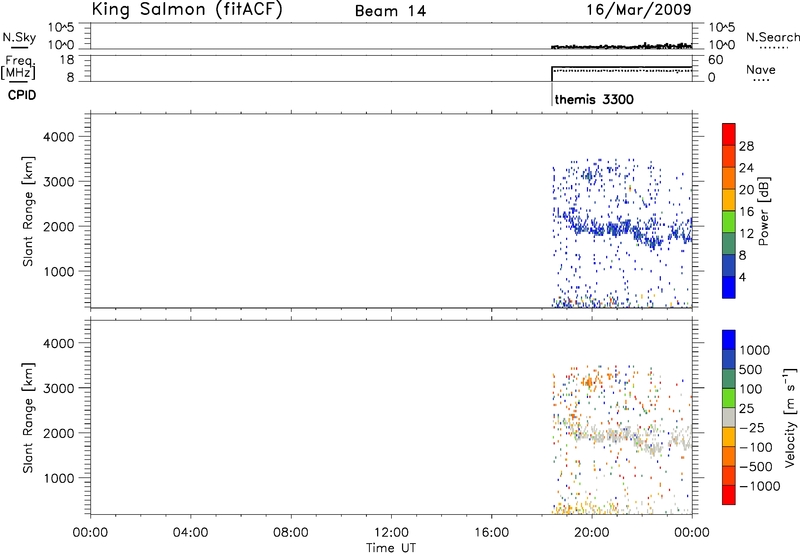Click yellow power segment between 16 and 20
Viewport: 800px width, 554px height.
click(729, 200)
